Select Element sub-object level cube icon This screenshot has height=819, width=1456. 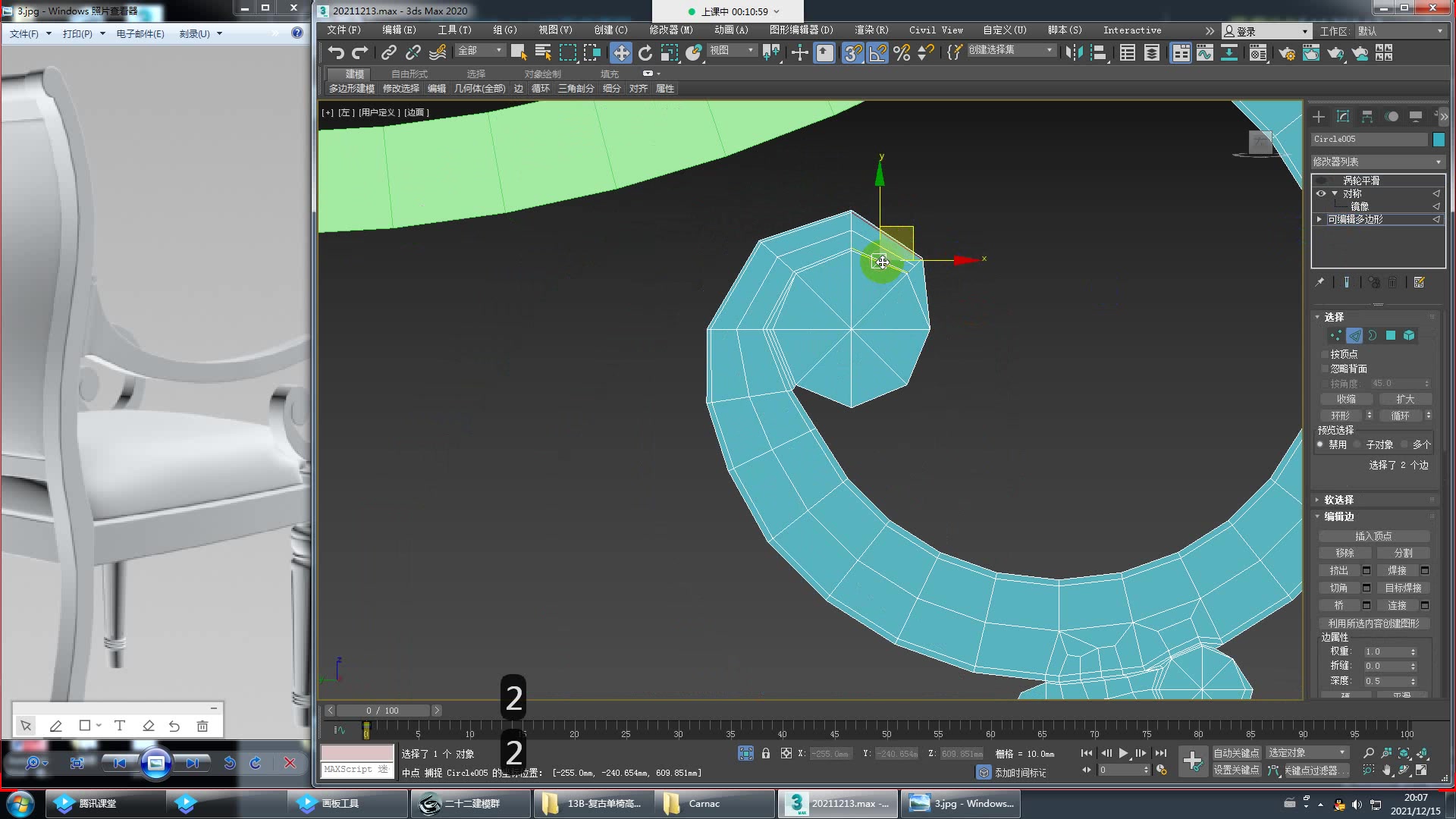click(1409, 335)
